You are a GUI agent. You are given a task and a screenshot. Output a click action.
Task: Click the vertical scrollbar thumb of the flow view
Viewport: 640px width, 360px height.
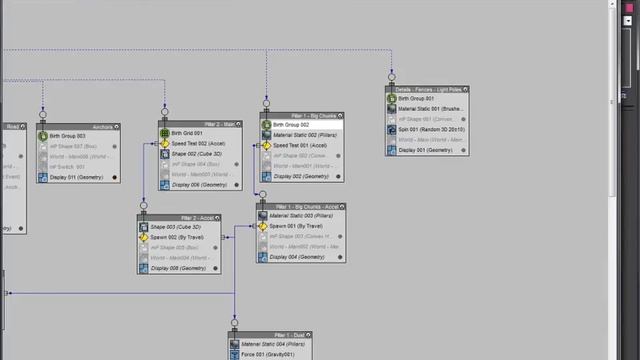coord(612,102)
